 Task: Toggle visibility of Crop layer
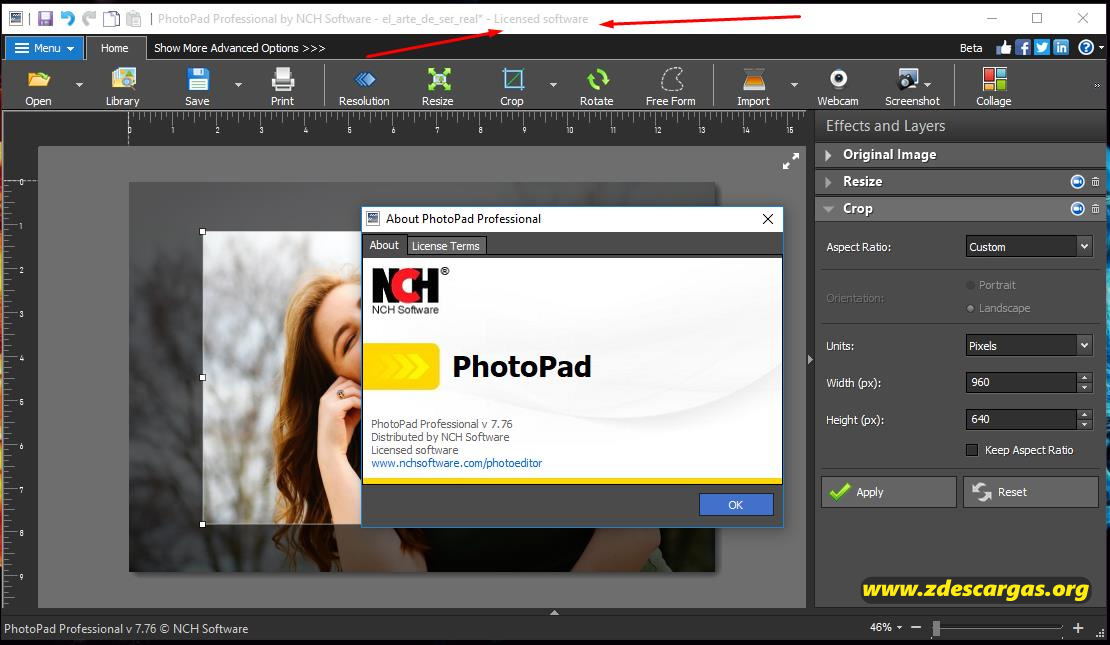coord(1077,209)
